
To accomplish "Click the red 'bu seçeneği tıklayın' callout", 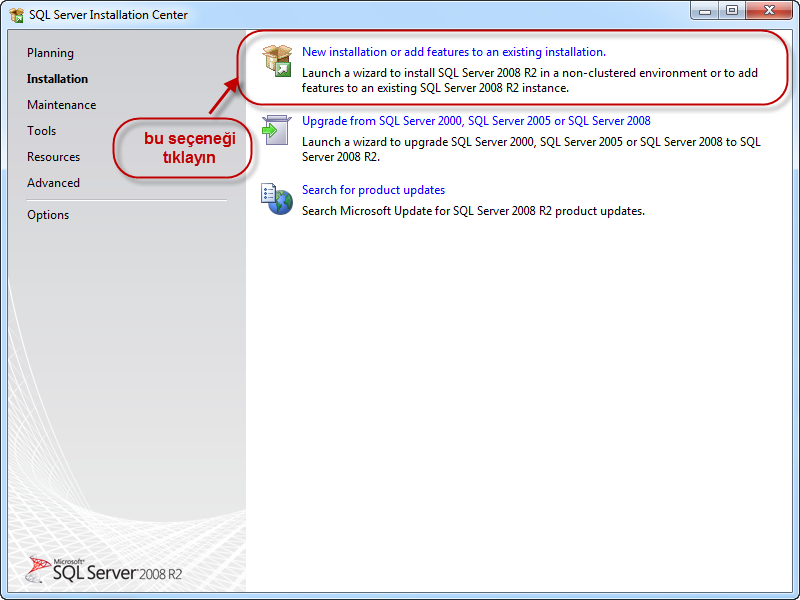I will 181,149.
